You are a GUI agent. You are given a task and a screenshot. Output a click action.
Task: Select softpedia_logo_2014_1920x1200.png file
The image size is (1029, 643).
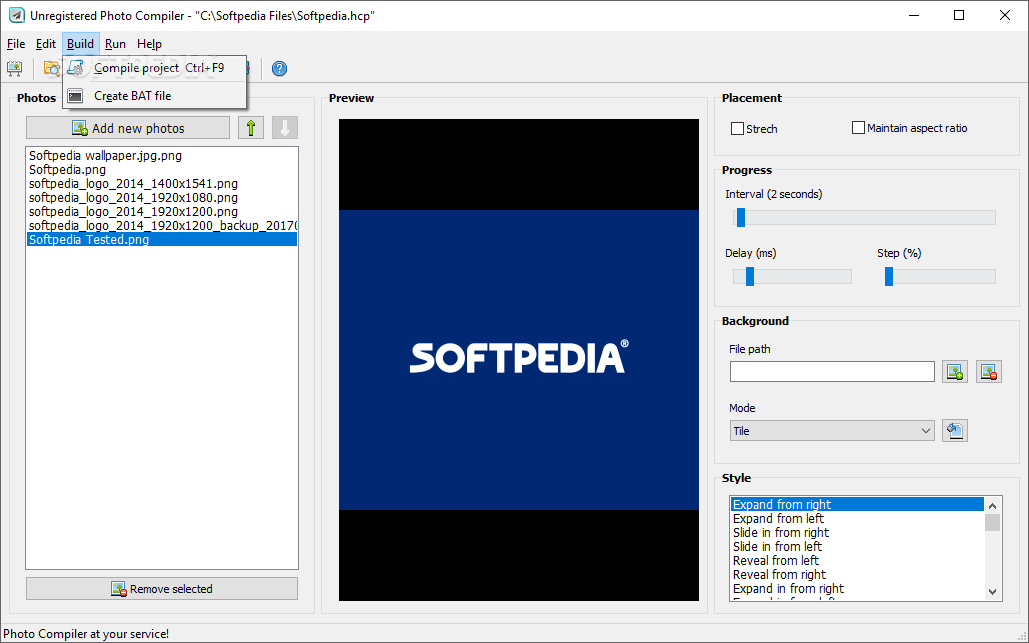pyautogui.click(x=162, y=211)
